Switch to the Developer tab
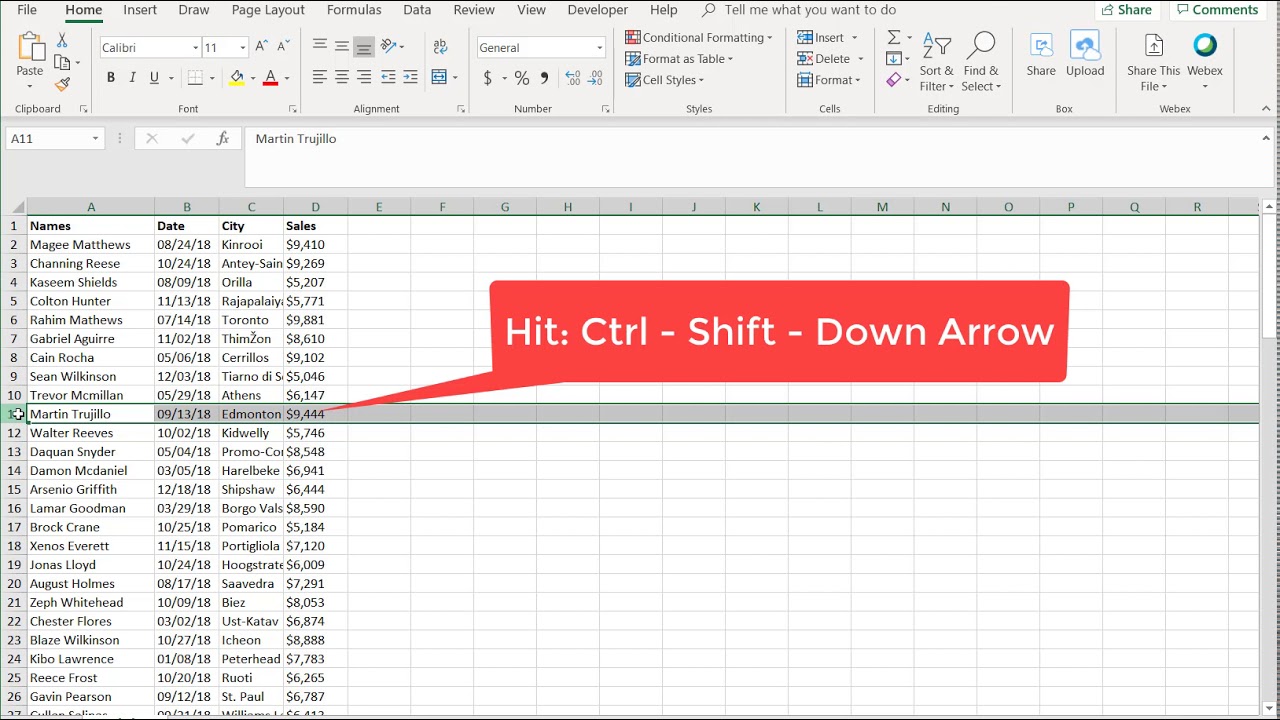The height and width of the screenshot is (720, 1280). click(598, 10)
